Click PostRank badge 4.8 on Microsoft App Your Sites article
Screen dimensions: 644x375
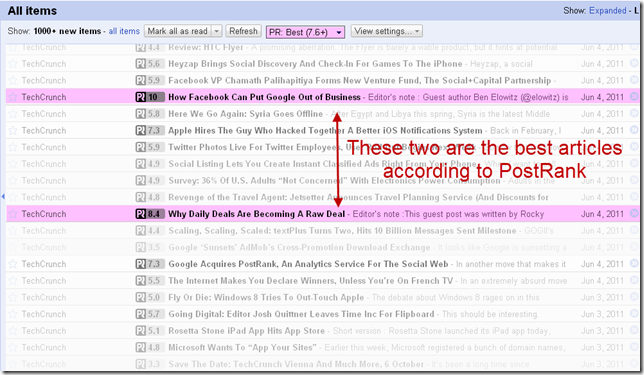(x=150, y=347)
